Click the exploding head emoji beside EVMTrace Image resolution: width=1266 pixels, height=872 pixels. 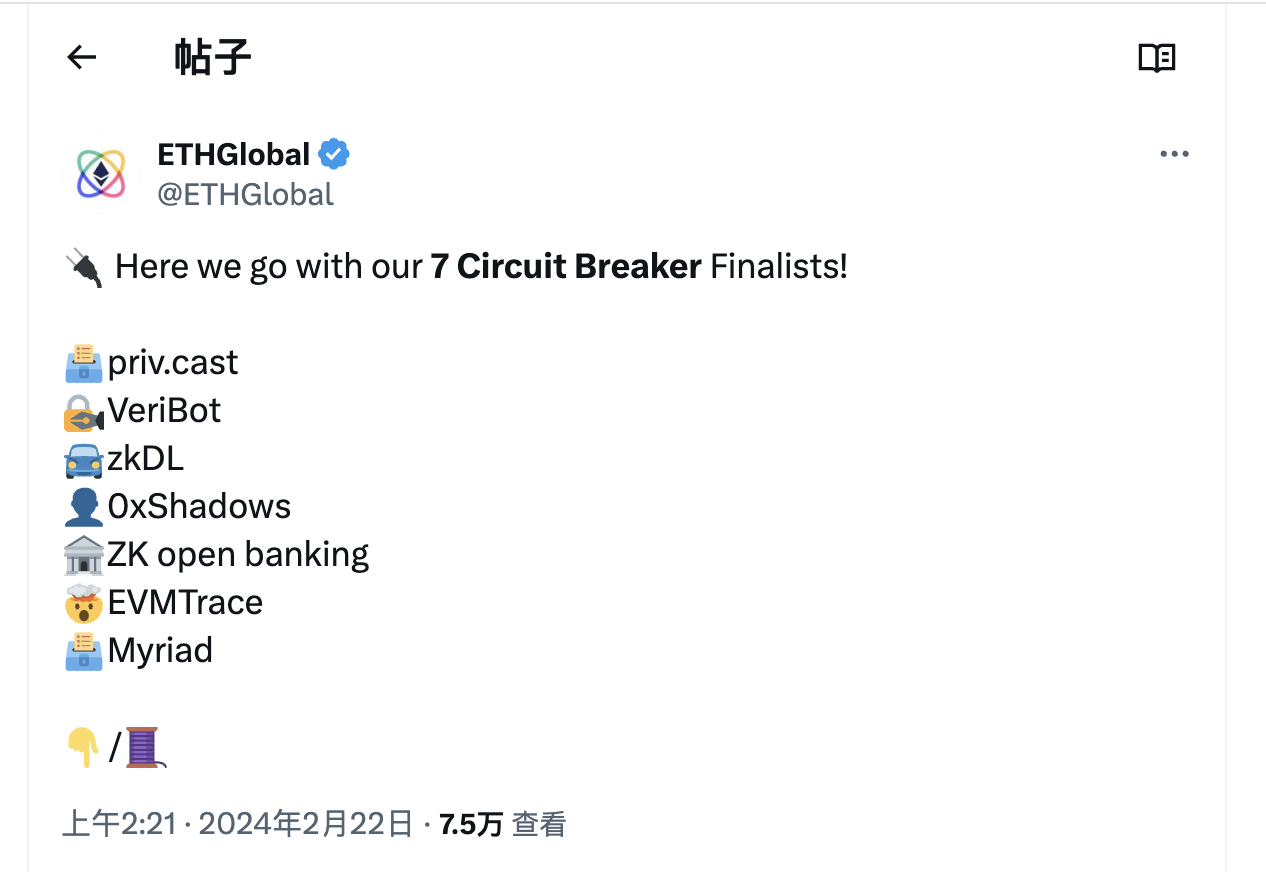click(x=84, y=603)
